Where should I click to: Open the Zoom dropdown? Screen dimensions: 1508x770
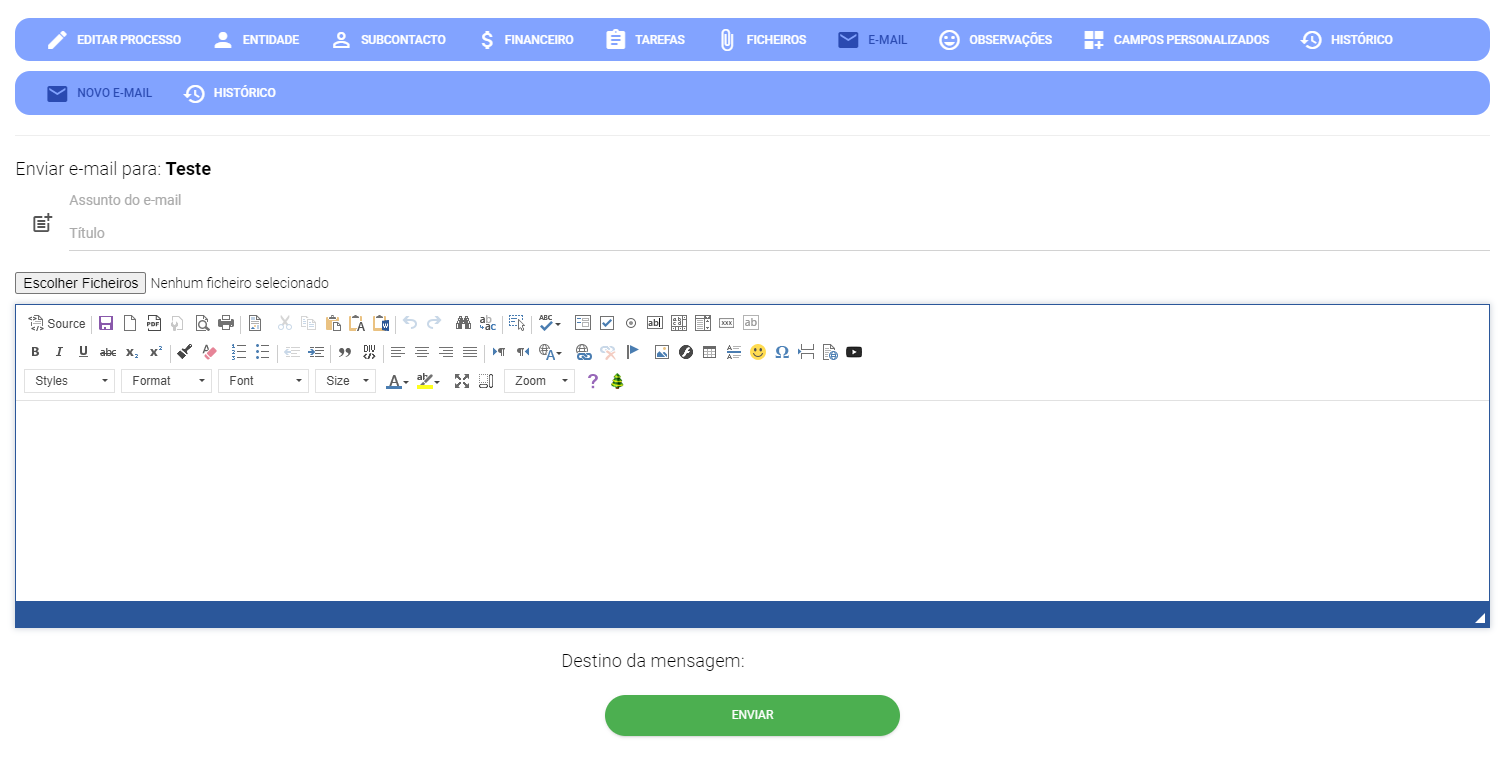point(539,381)
